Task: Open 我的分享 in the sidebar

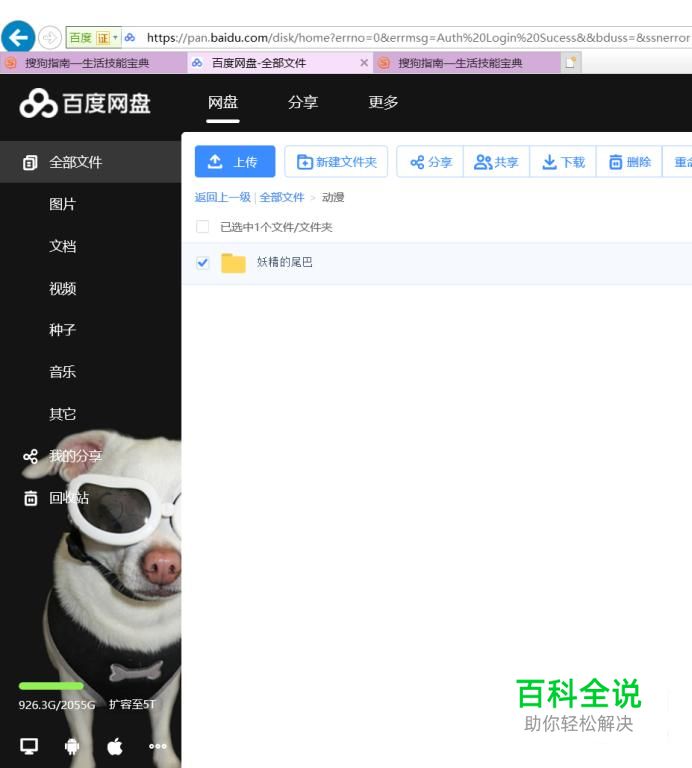Action: pyautogui.click(x=75, y=456)
